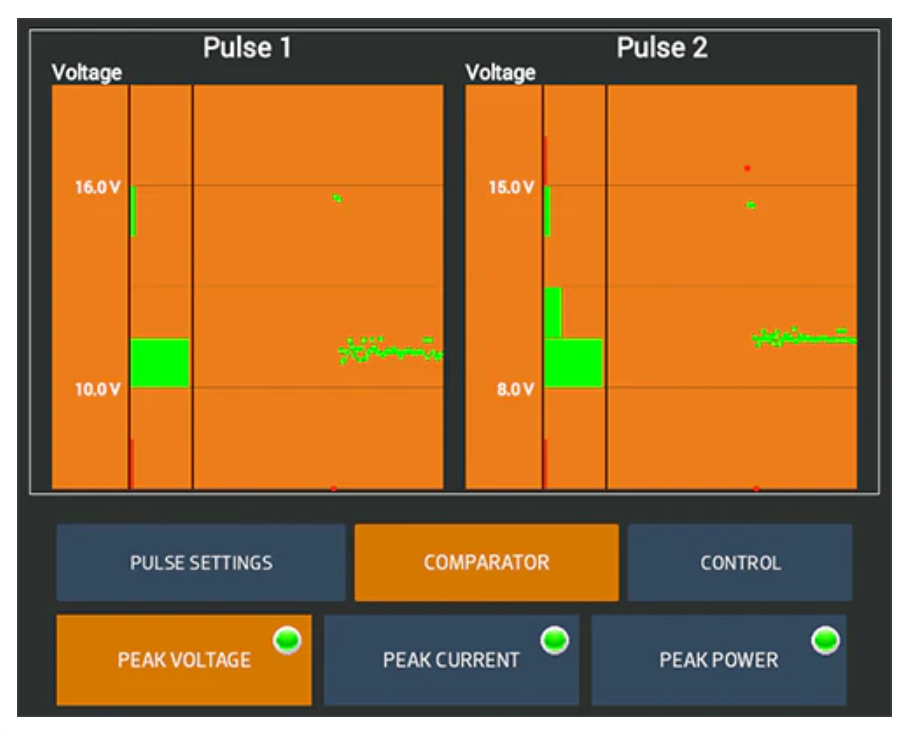This screenshot has height=737, width=920.
Task: Click the green LED on Peak Voltage
Action: (x=287, y=641)
